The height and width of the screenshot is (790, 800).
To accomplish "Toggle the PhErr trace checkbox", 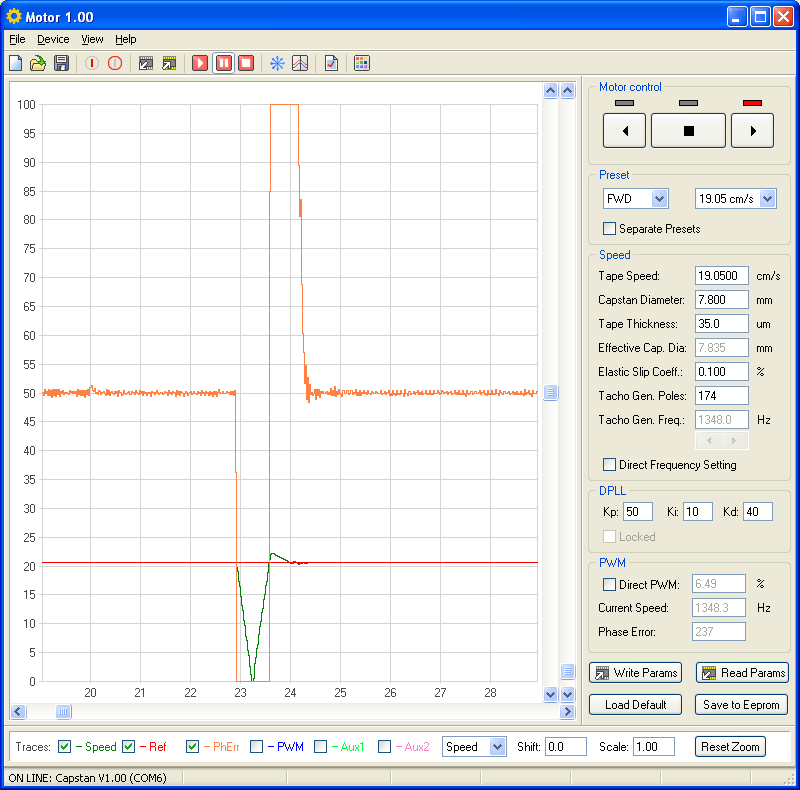I will point(192,747).
